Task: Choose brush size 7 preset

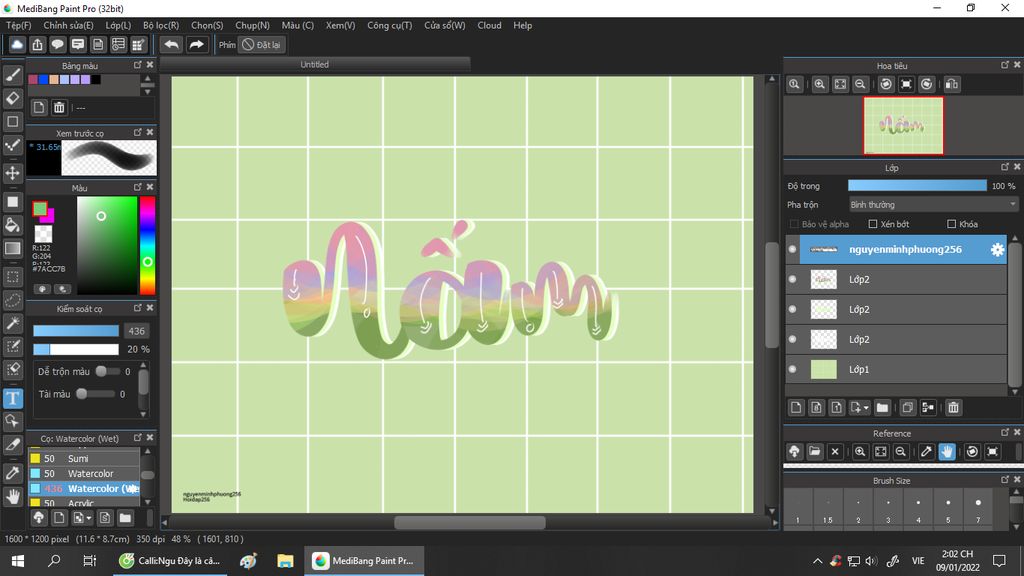Action: coord(978,507)
